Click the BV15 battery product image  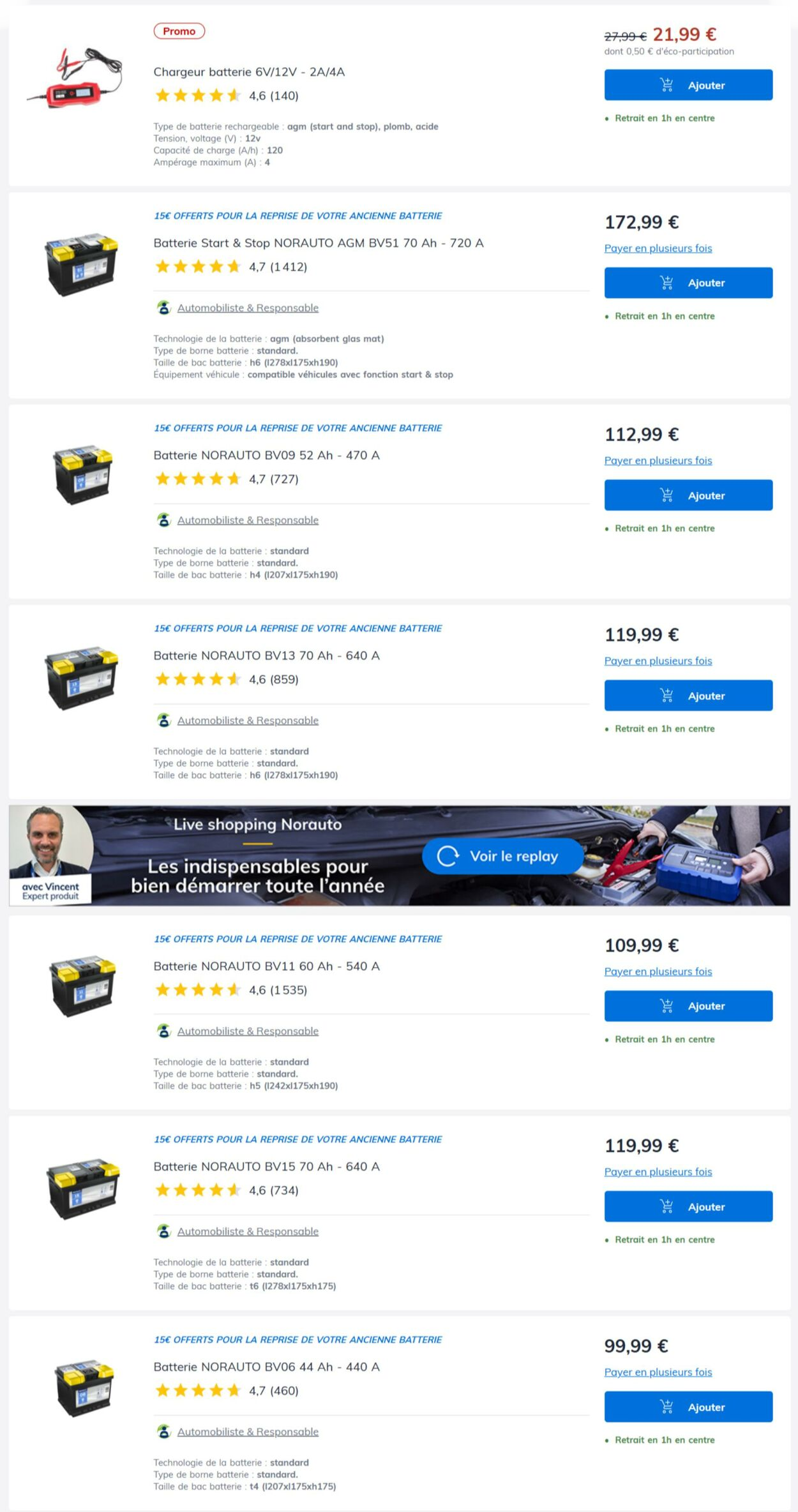pos(82,1189)
